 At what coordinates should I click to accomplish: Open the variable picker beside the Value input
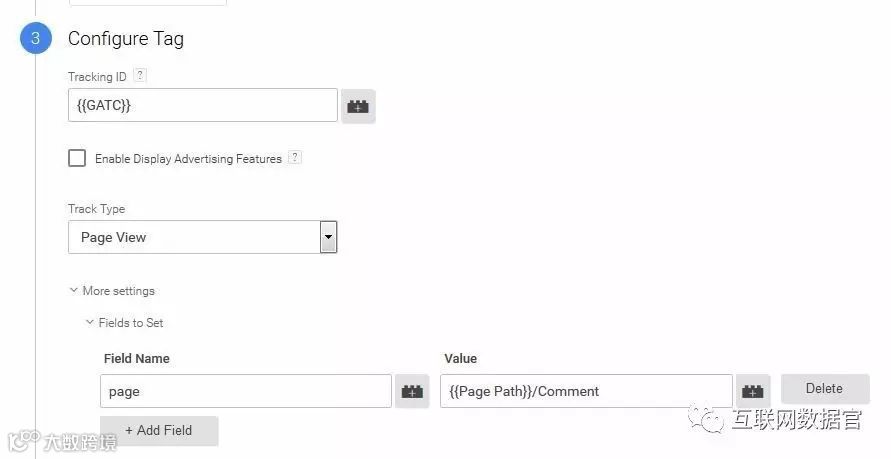pyautogui.click(x=753, y=392)
